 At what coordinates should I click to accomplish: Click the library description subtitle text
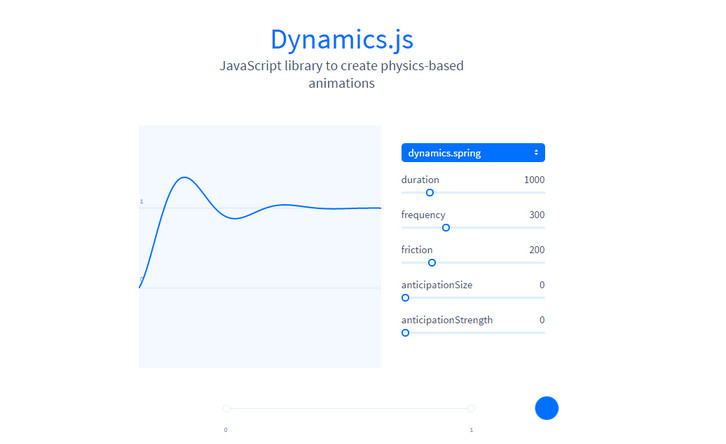pyautogui.click(x=341, y=75)
